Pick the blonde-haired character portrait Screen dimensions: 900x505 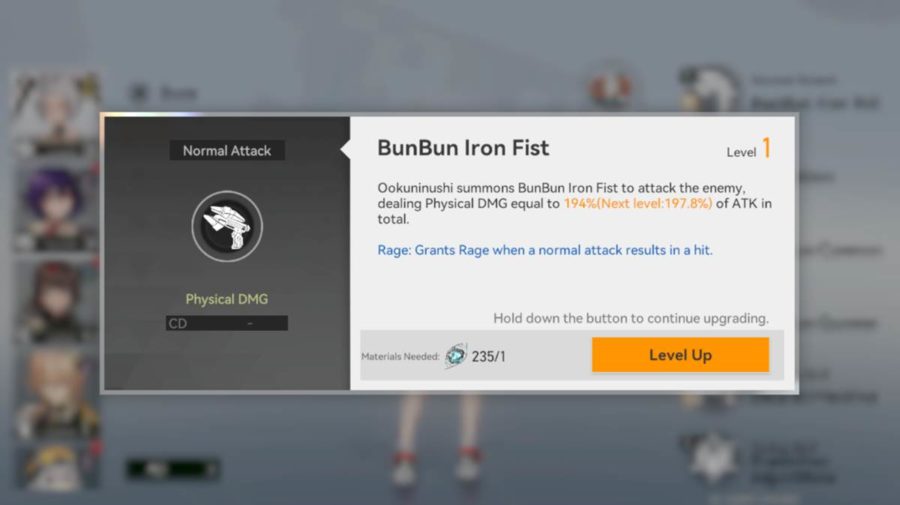[56, 394]
